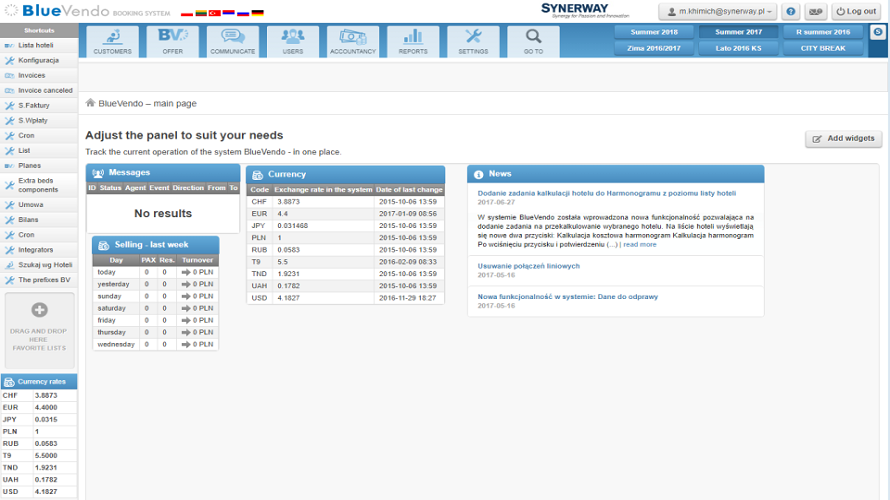Select the Russian flag language
Viewport: 890px width, 500px height.
pyautogui.click(x=243, y=13)
